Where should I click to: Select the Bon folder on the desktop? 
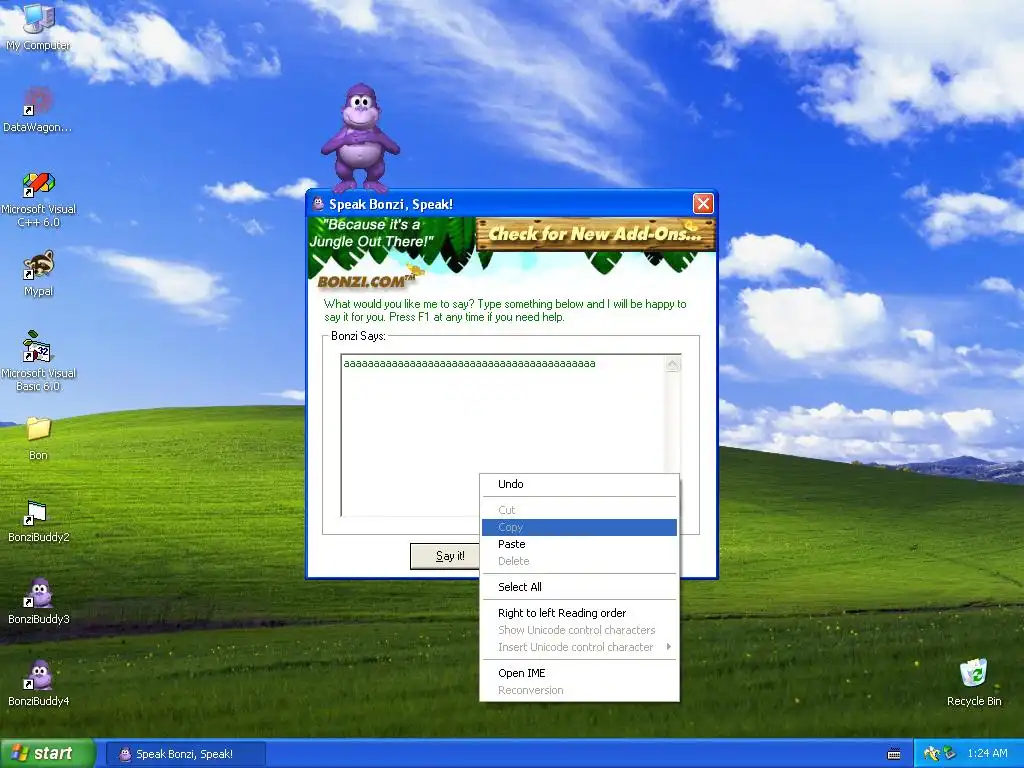coord(39,438)
